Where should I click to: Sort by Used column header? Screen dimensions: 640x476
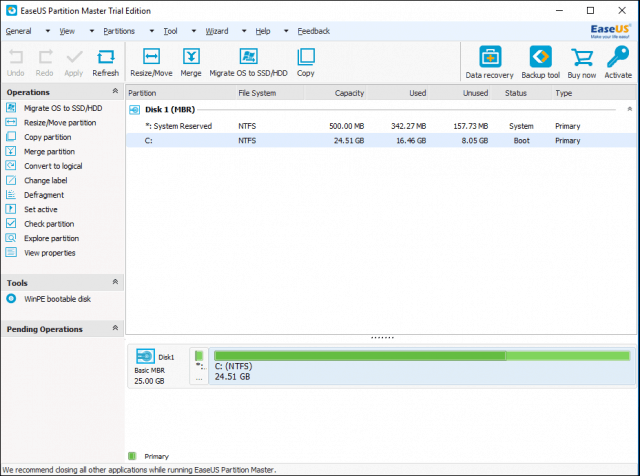398,93
